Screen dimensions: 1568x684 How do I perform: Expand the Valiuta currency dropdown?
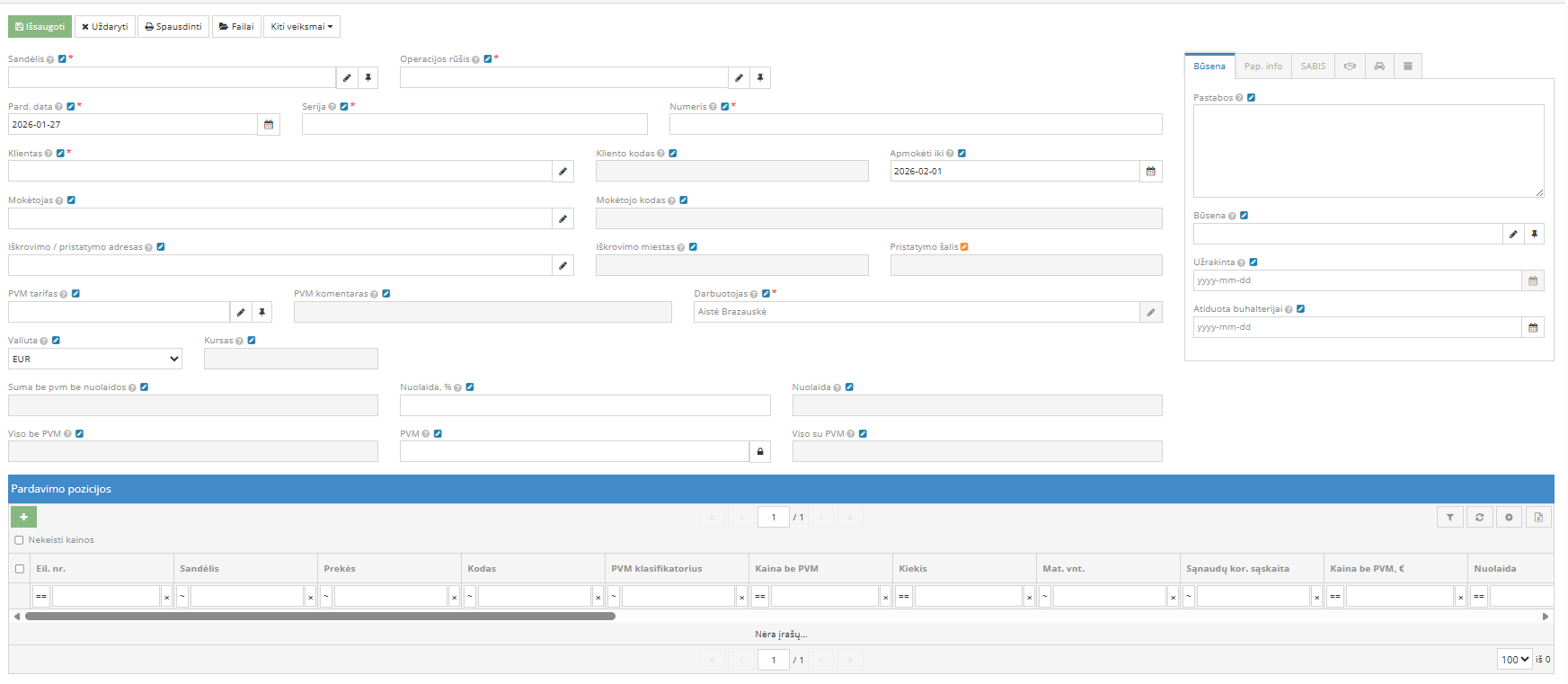click(95, 359)
